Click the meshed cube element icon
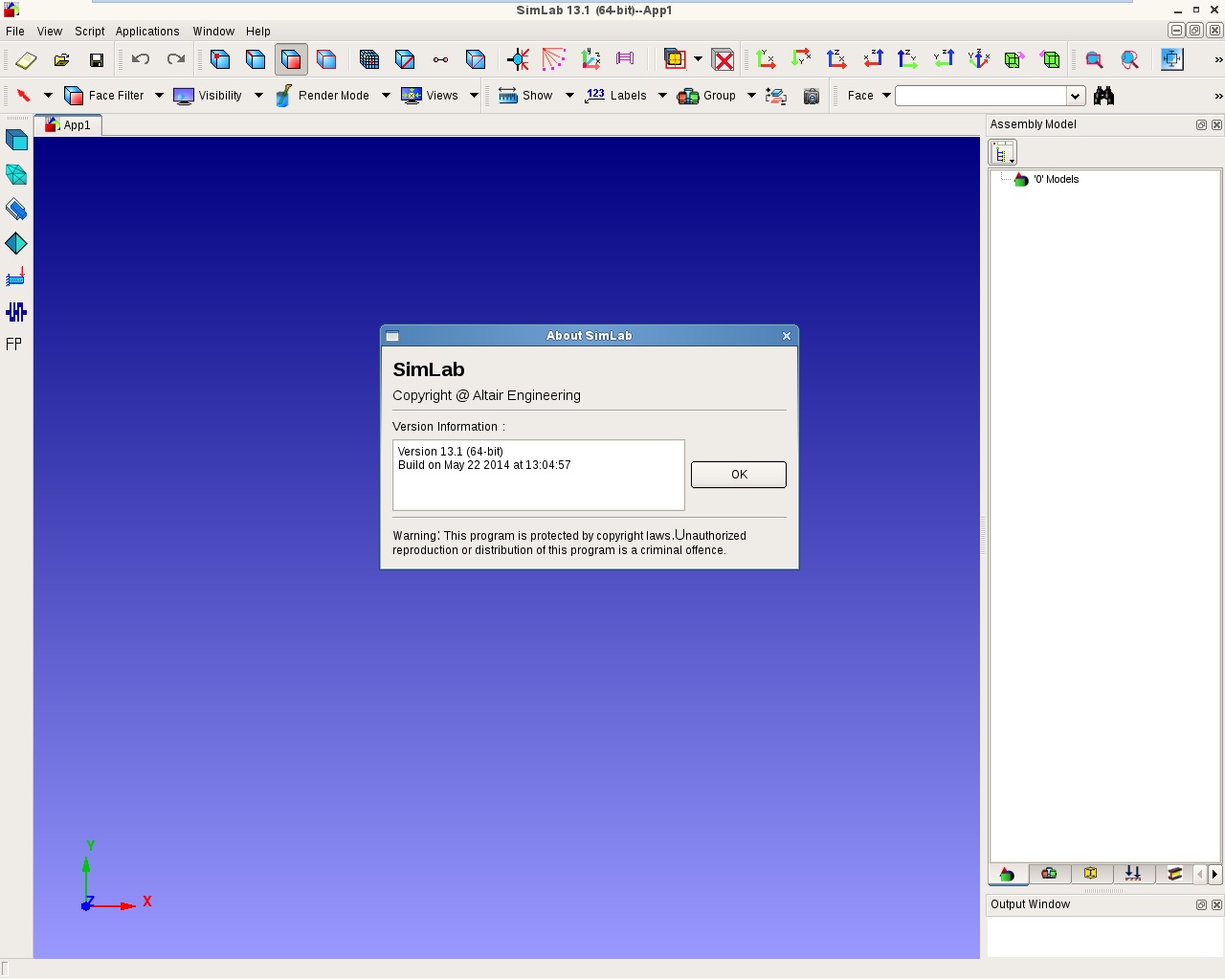 [x=369, y=59]
